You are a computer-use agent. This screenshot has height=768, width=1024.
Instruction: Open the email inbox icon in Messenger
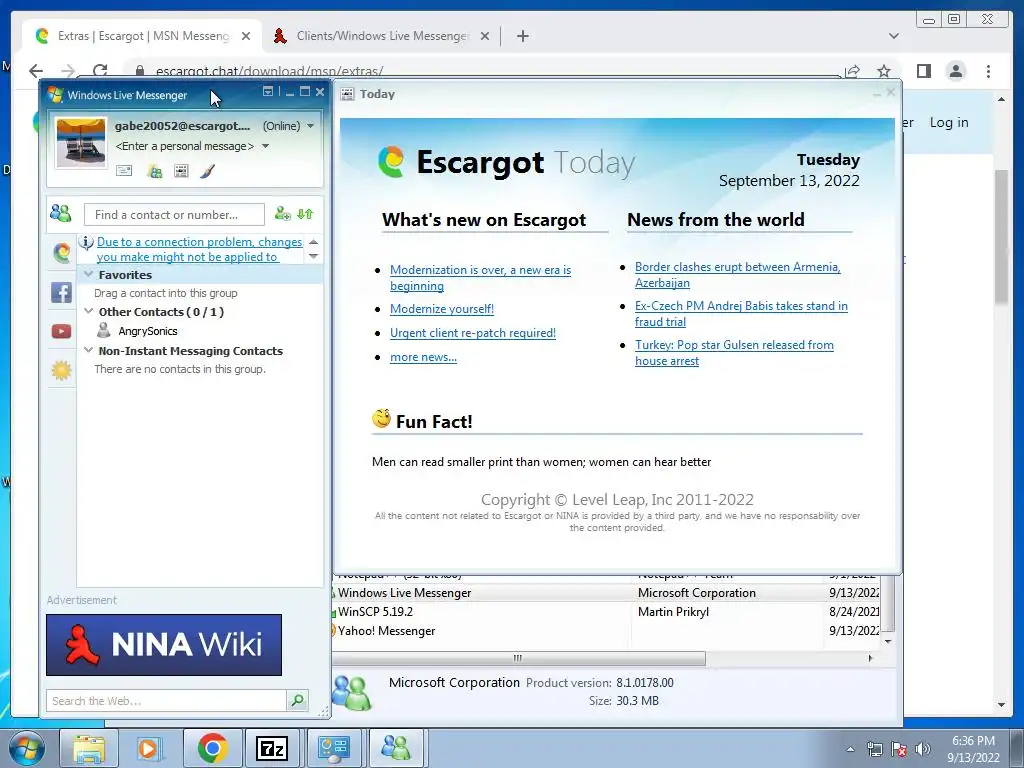pos(124,171)
